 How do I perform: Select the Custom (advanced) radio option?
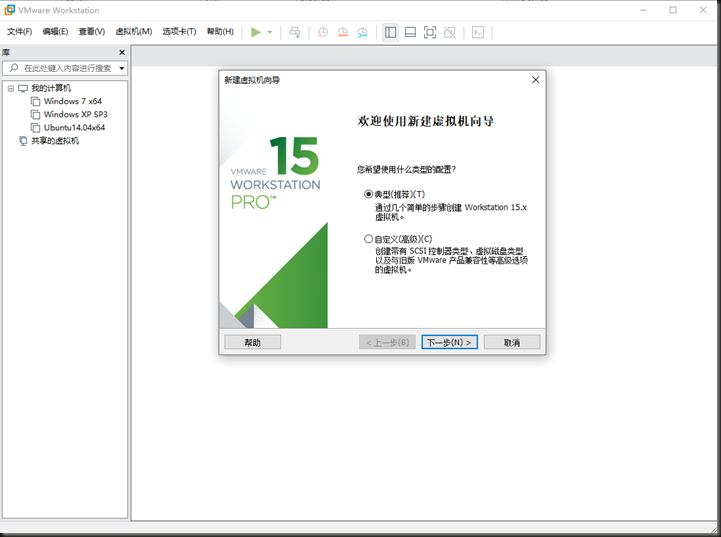[x=368, y=239]
